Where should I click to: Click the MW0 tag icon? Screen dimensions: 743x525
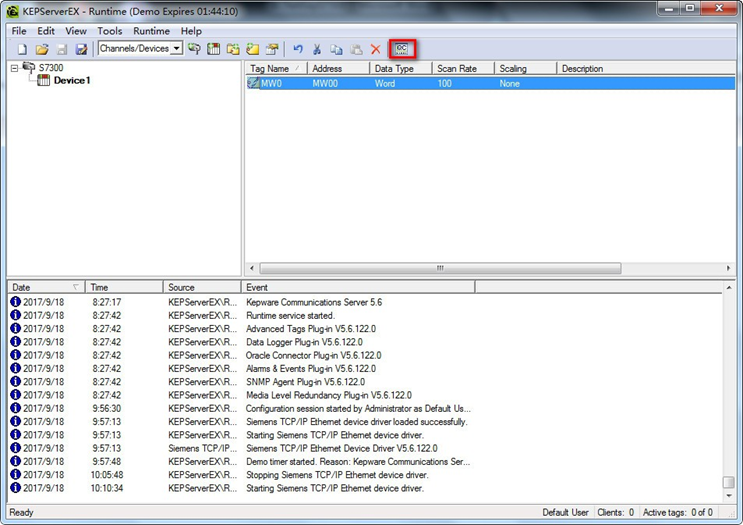point(254,83)
